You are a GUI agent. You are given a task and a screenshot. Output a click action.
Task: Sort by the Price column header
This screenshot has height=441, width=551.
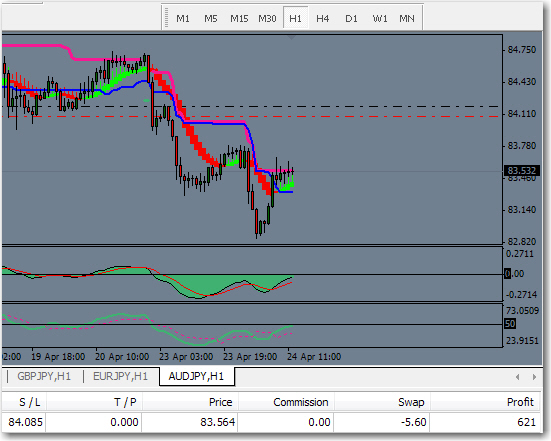pyautogui.click(x=190, y=402)
